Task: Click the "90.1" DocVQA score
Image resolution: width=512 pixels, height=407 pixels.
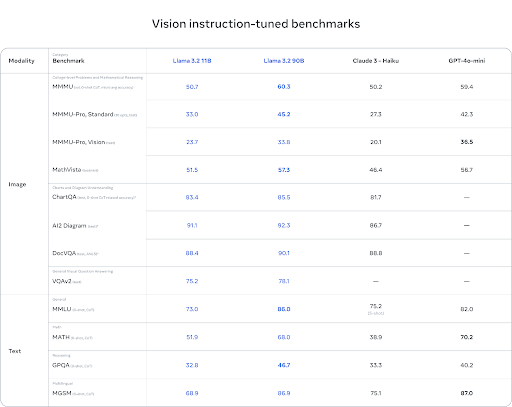Action: [x=284, y=253]
